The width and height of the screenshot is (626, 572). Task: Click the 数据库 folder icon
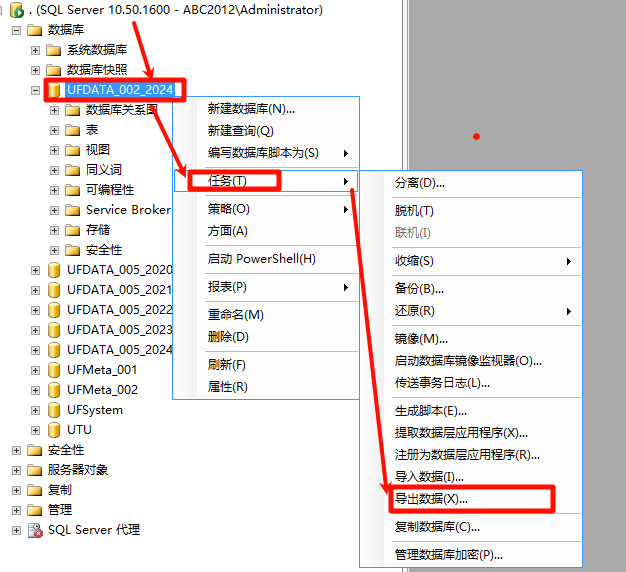coord(35,30)
